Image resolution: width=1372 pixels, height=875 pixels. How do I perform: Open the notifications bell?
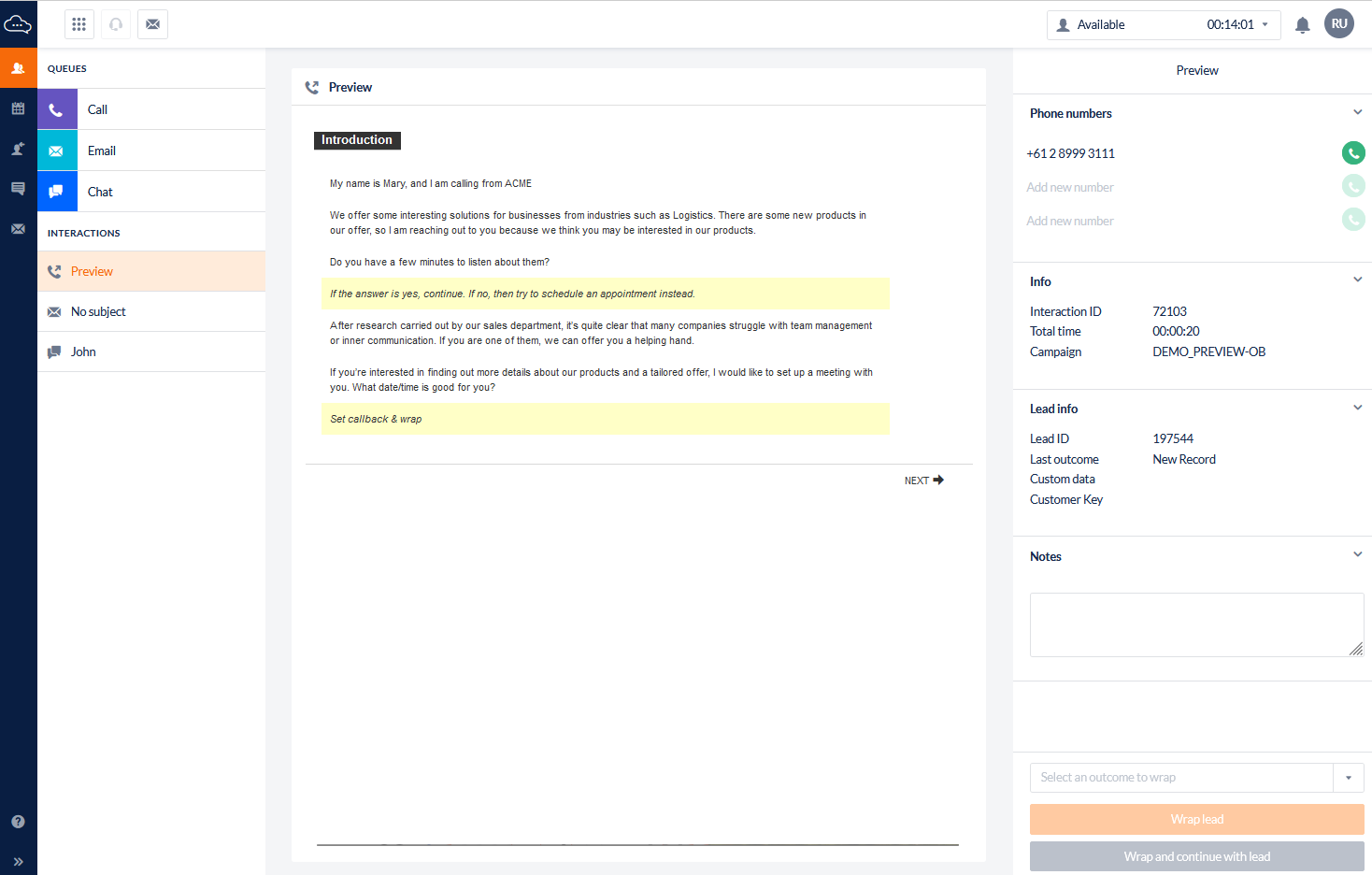(x=1302, y=25)
